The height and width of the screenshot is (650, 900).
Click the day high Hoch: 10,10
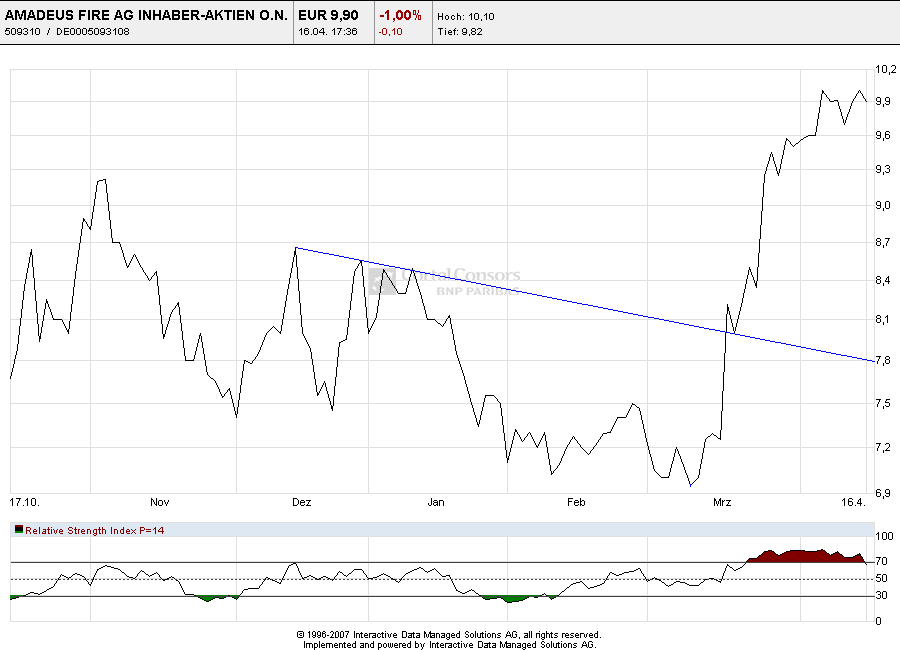point(465,17)
